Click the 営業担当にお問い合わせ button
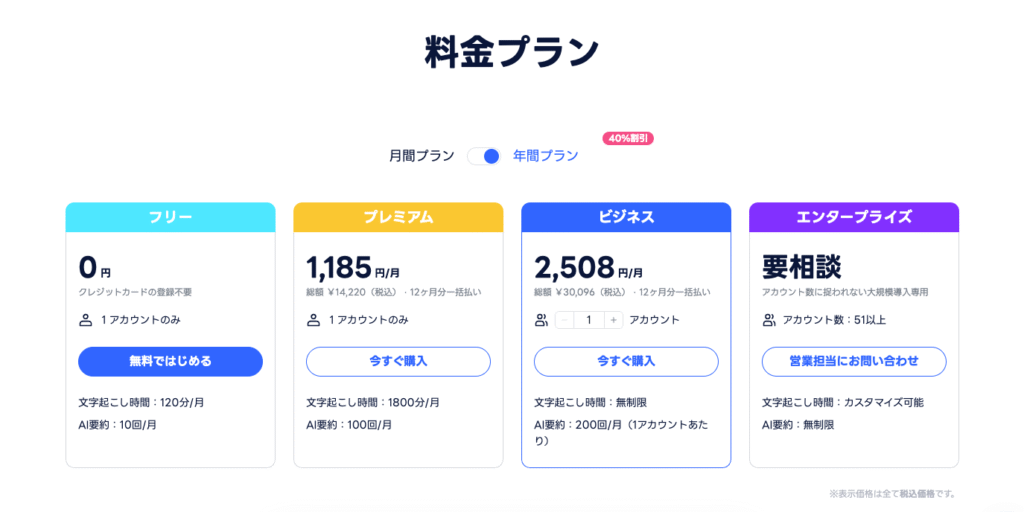 click(x=854, y=361)
